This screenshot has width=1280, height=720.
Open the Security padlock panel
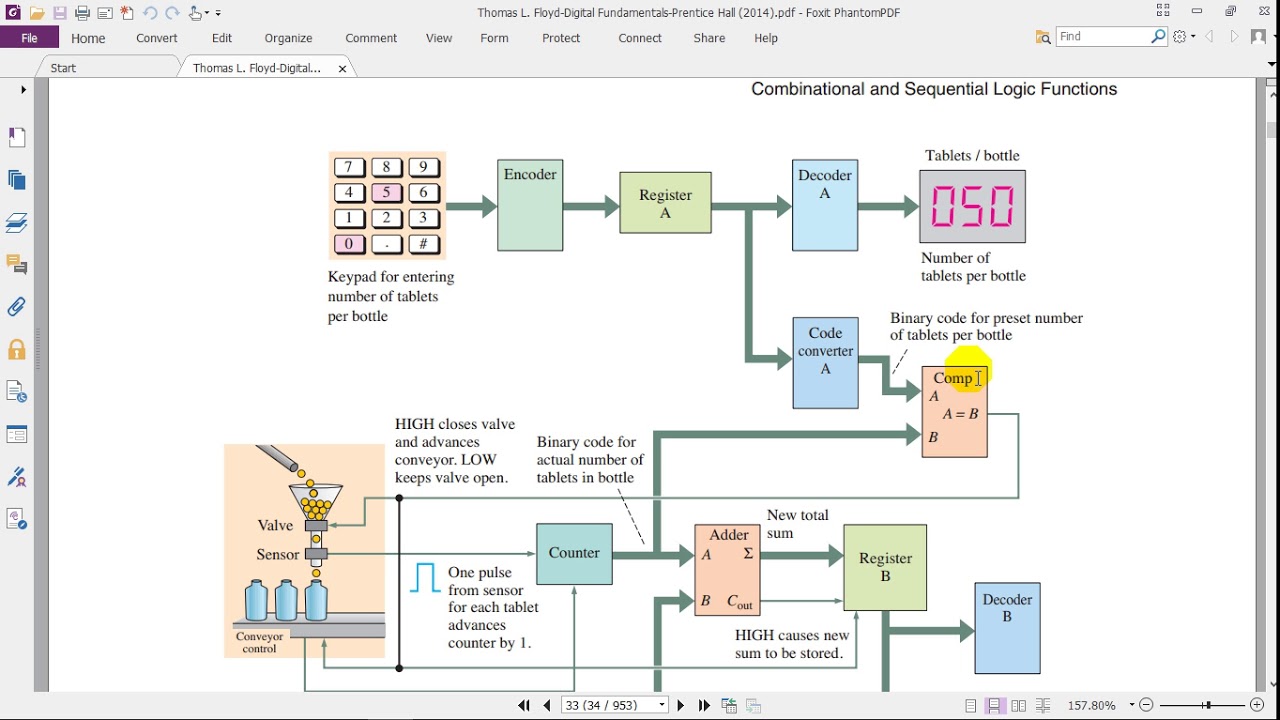click(x=17, y=349)
